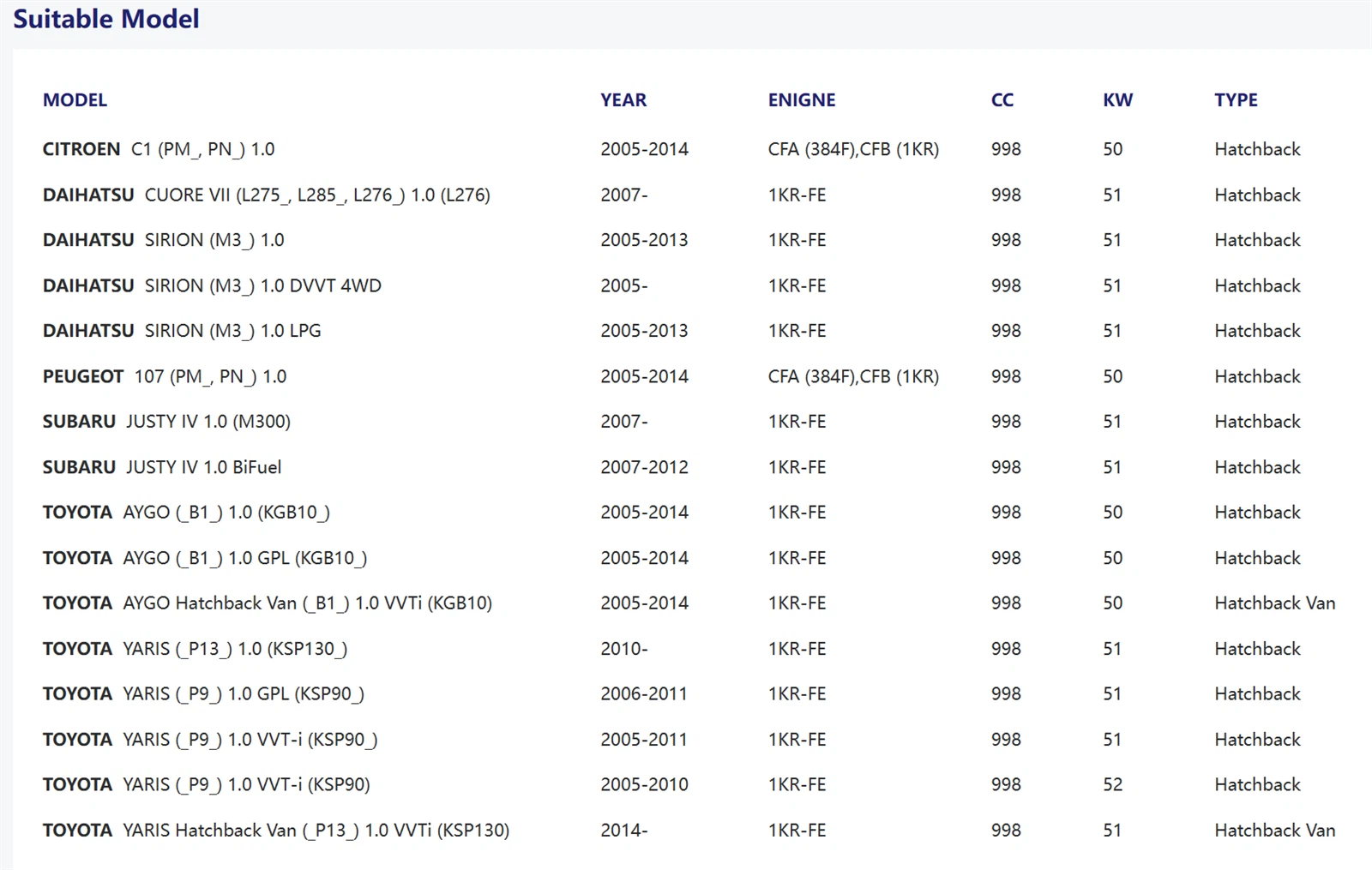1372x870 pixels.
Task: Click DAIHATSU SIRION (M3_) 1.0 DVVT 4WD
Action: (212, 285)
